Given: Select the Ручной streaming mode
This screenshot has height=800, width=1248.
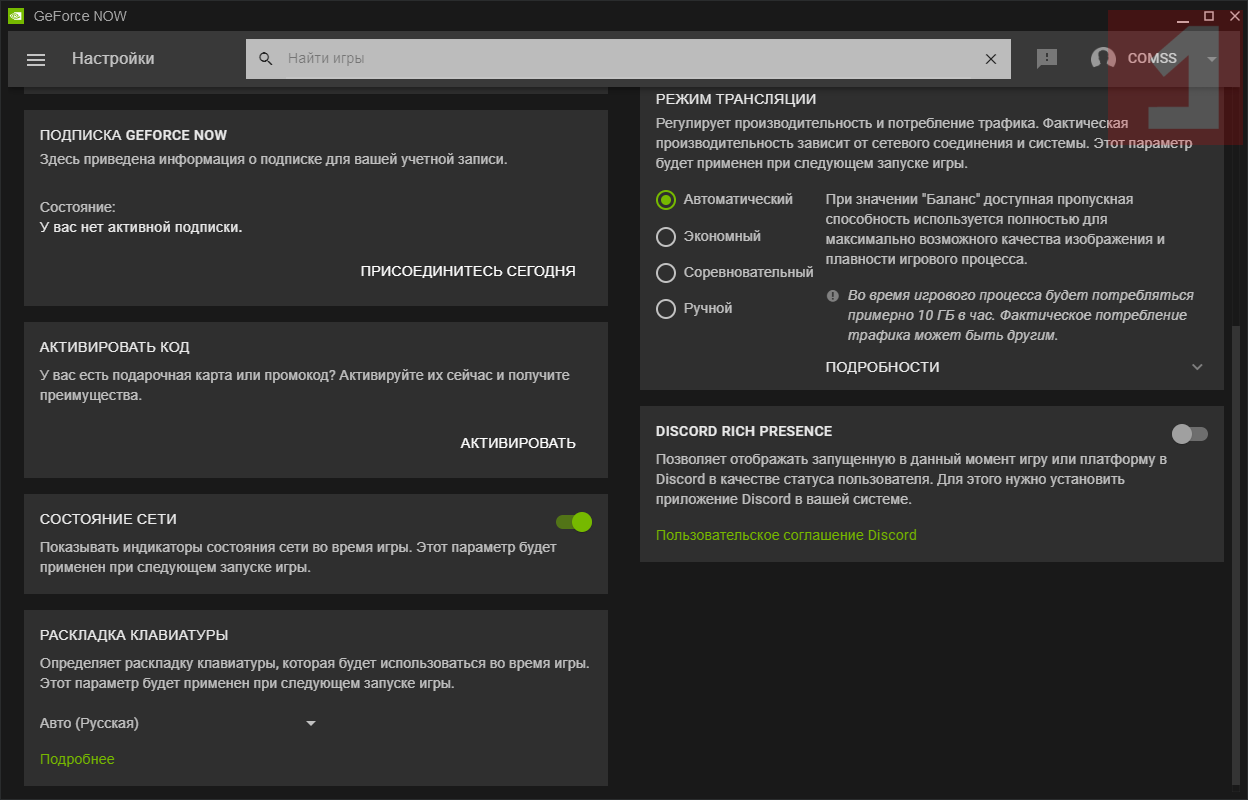Looking at the screenshot, I should point(666,309).
